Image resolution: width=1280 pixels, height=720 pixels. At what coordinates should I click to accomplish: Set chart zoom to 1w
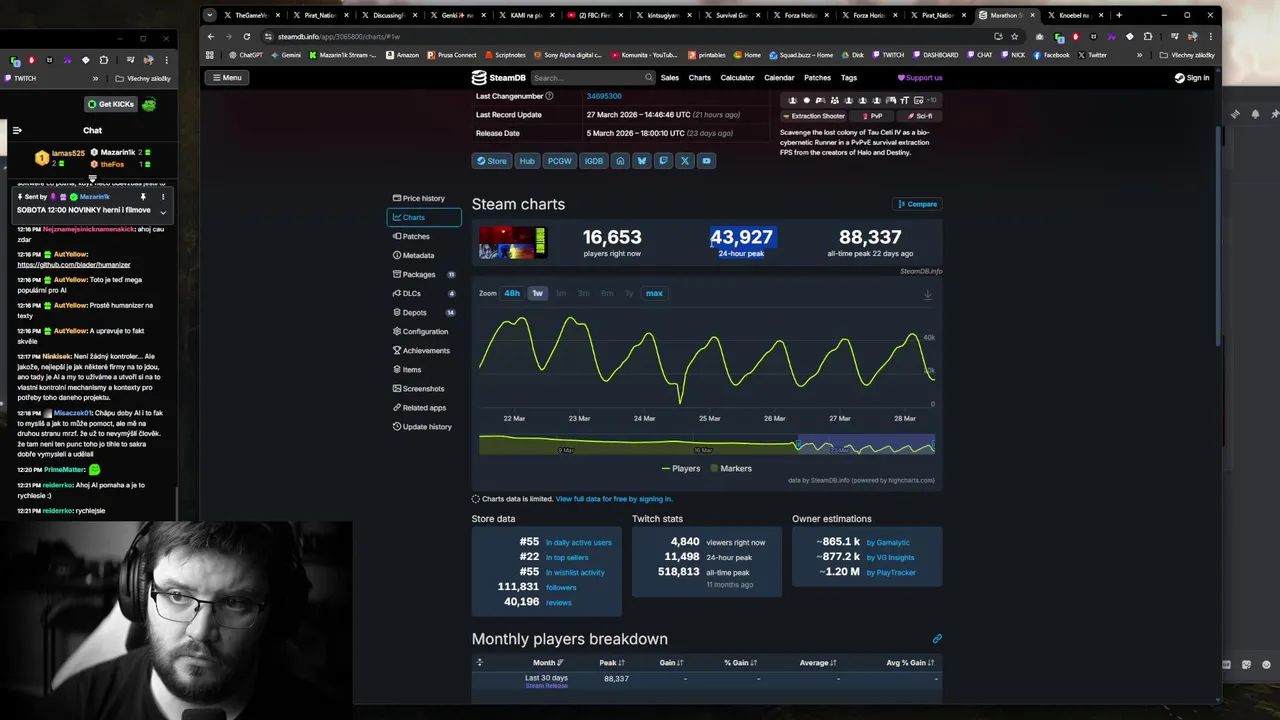point(537,293)
